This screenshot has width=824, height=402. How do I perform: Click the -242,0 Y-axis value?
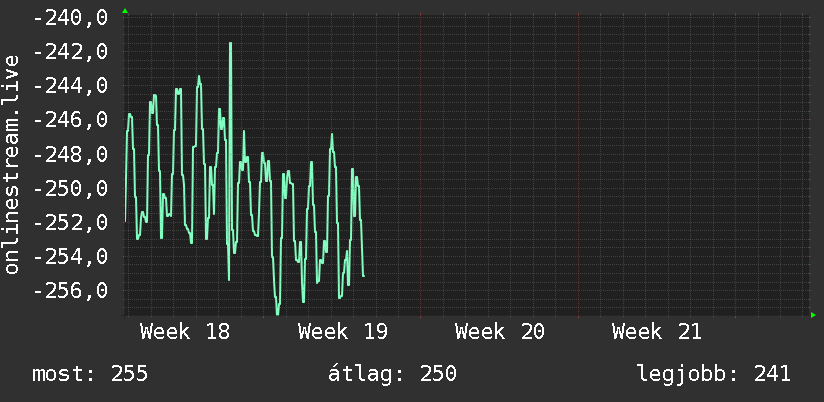pyautogui.click(x=70, y=53)
